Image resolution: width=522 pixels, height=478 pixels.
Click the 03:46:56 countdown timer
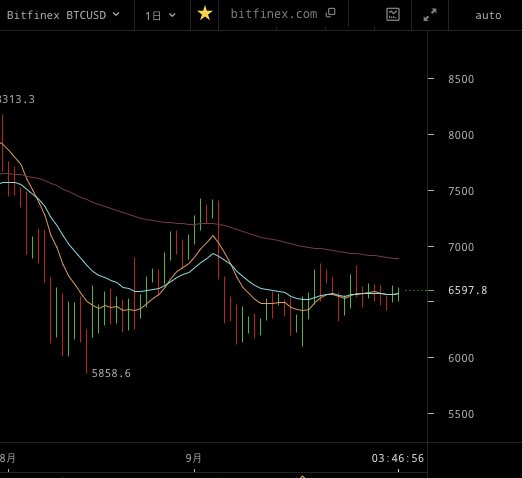pyautogui.click(x=398, y=458)
